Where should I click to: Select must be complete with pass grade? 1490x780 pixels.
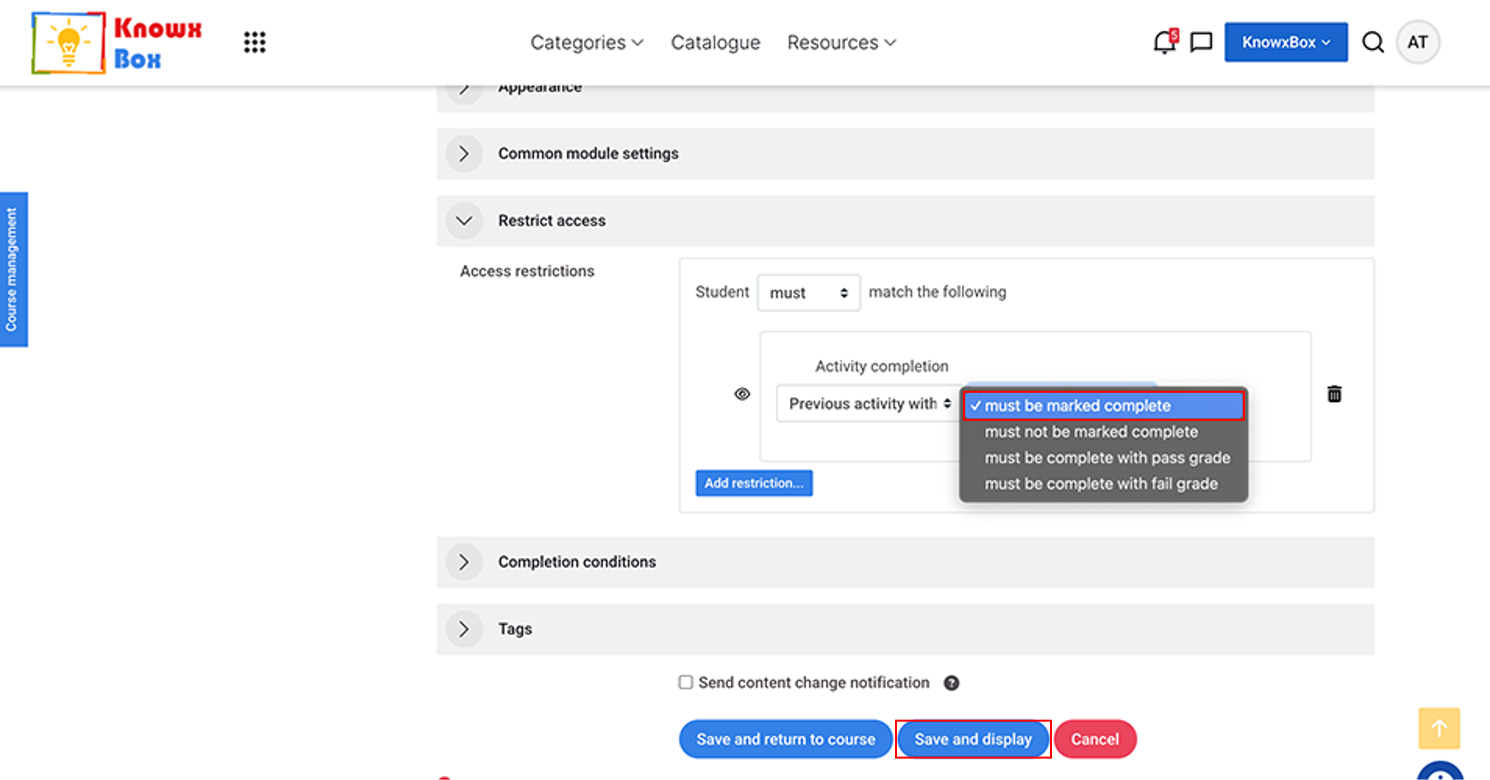(1104, 458)
